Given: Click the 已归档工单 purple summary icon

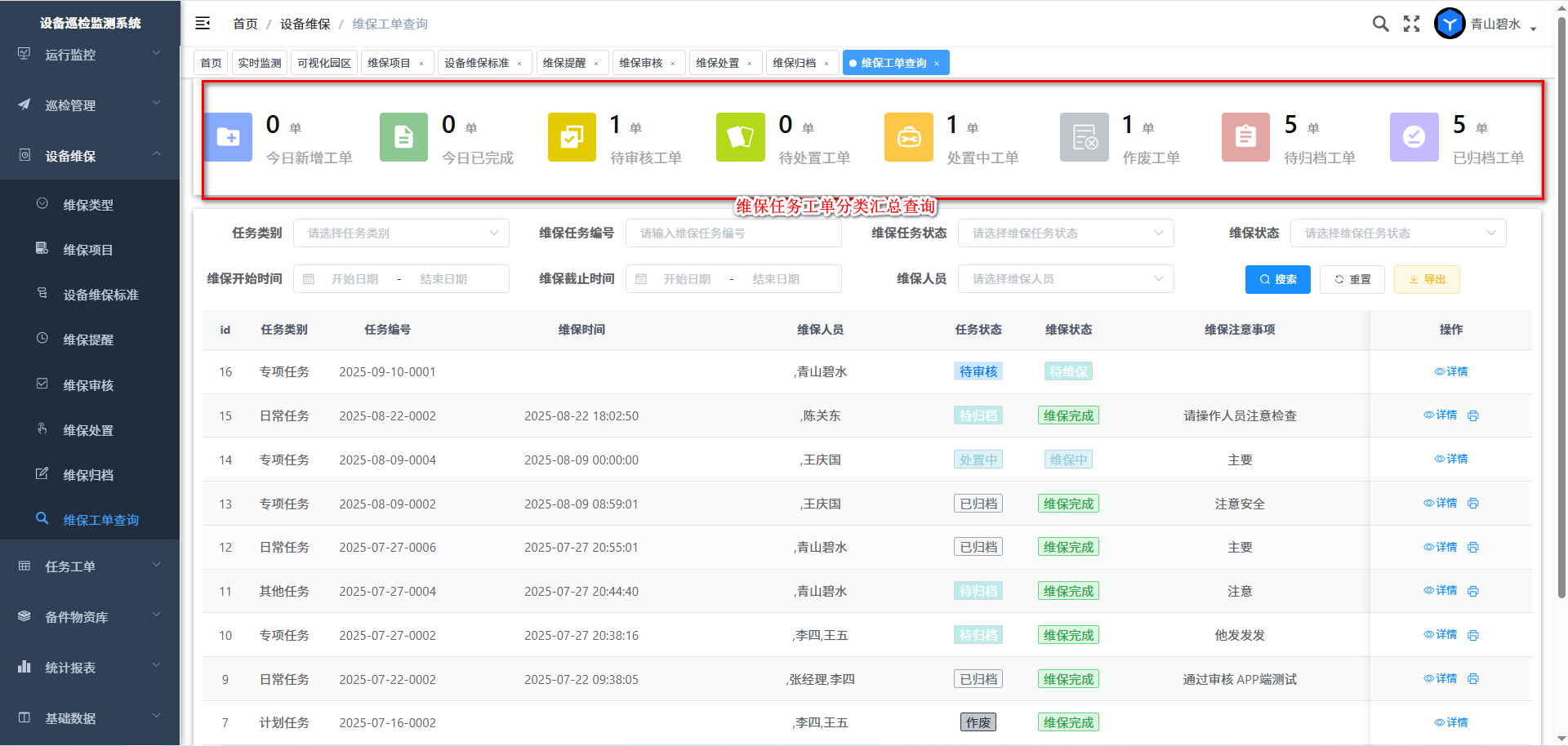Looking at the screenshot, I should [x=1414, y=137].
